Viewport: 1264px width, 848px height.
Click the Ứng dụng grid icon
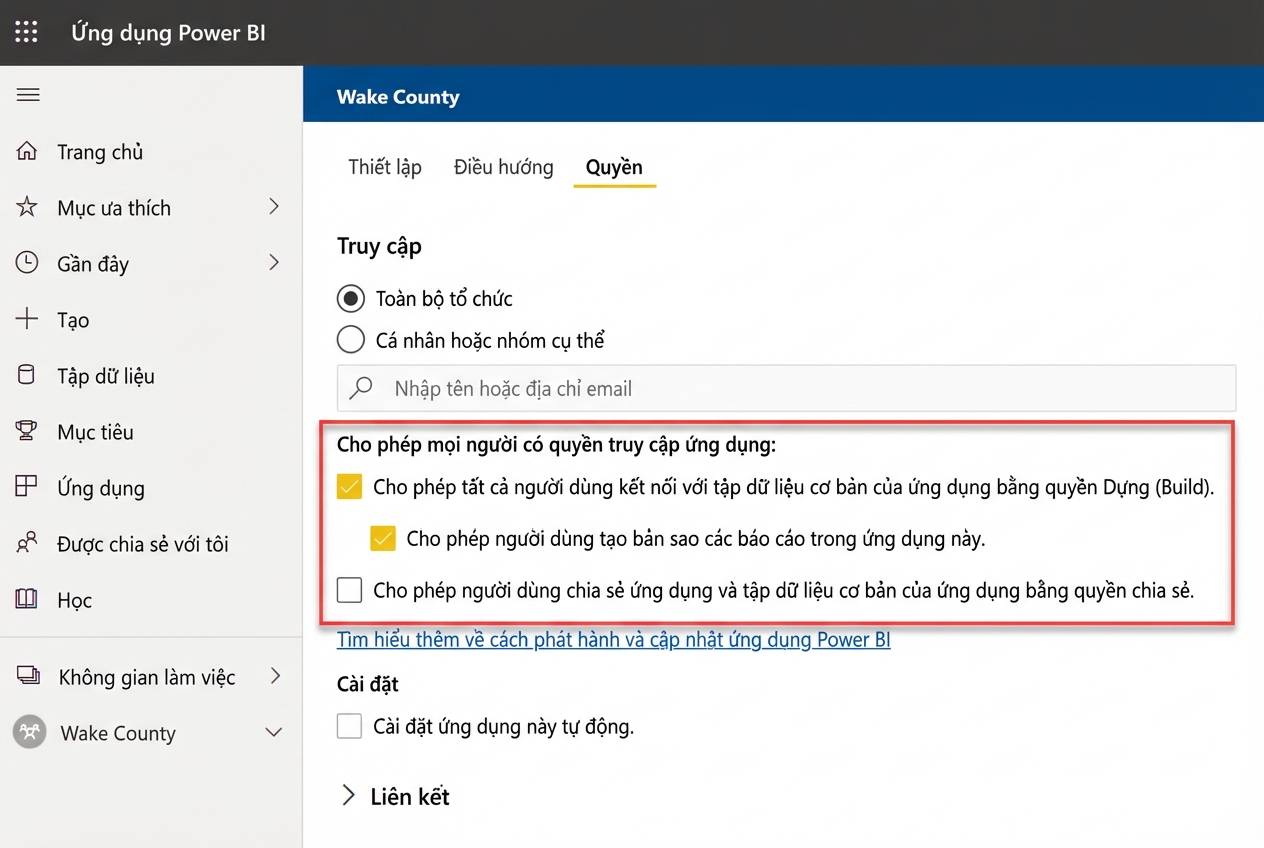tap(27, 487)
